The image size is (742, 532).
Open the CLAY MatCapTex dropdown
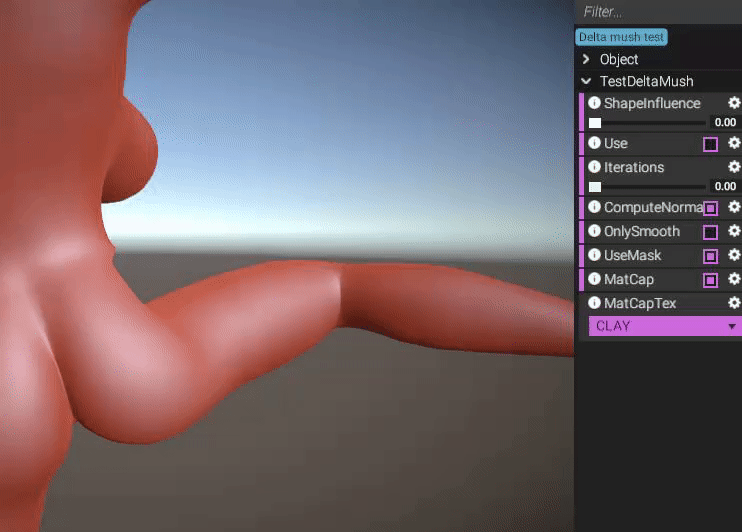click(665, 326)
